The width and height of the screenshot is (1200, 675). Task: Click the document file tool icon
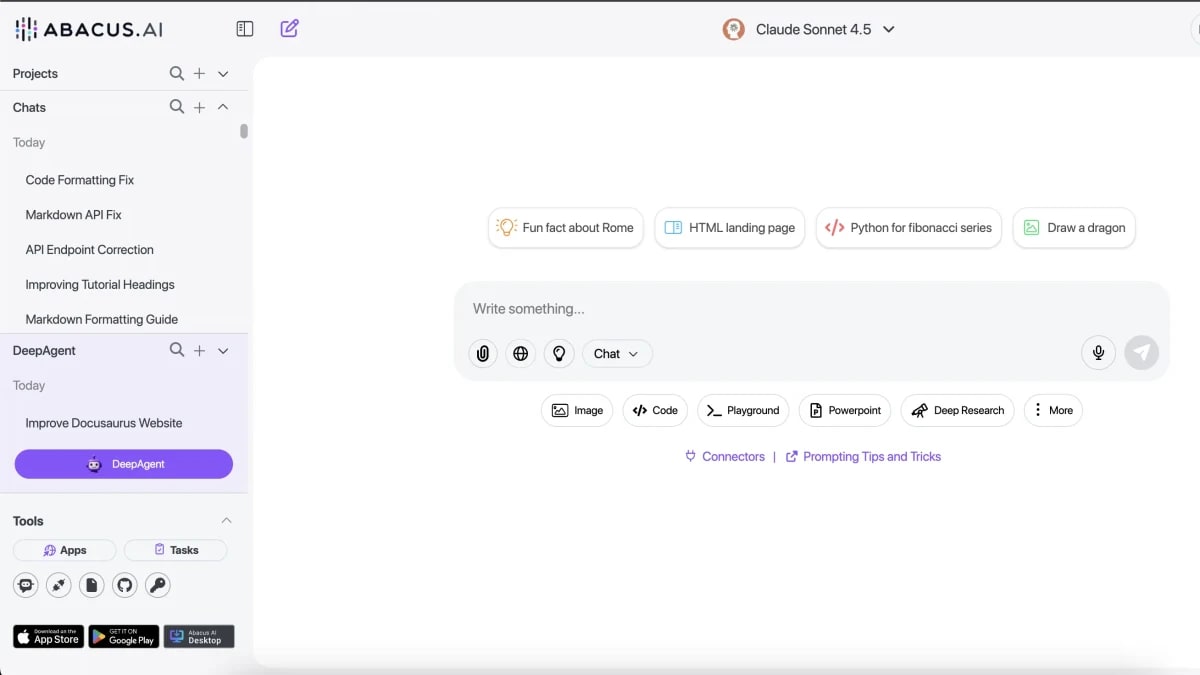click(x=92, y=585)
